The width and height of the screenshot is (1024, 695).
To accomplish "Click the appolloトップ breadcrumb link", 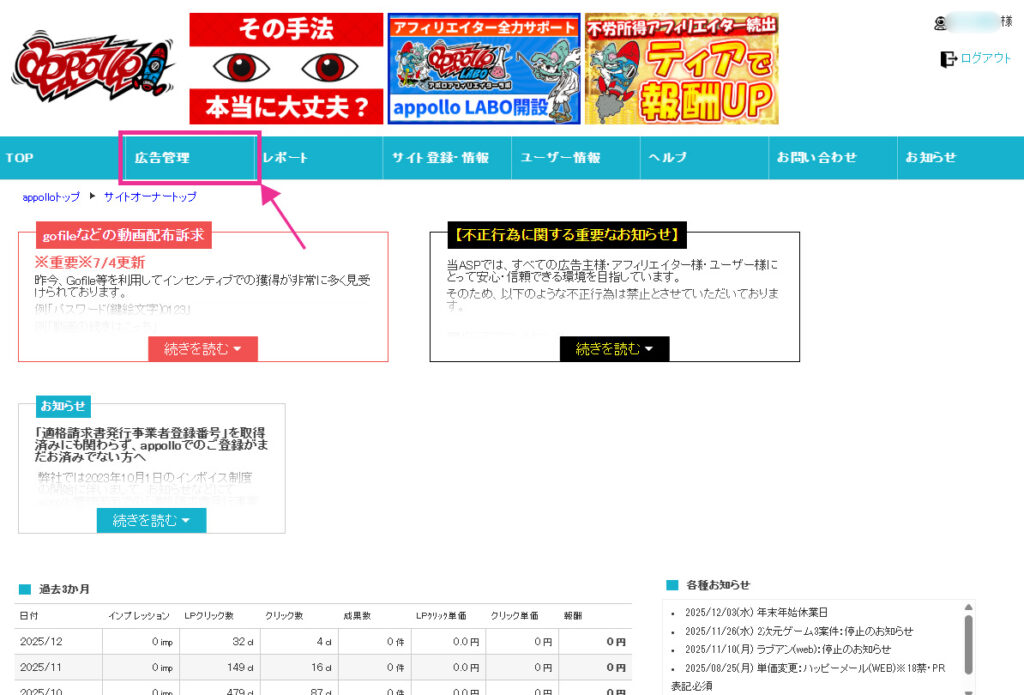I will click(51, 197).
